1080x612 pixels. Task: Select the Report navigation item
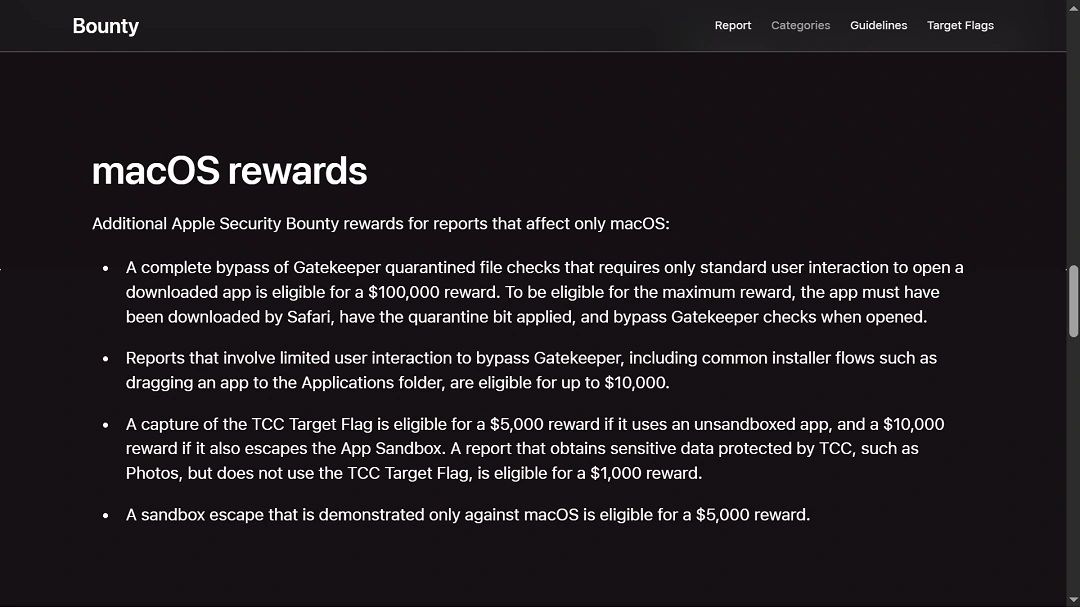733,25
